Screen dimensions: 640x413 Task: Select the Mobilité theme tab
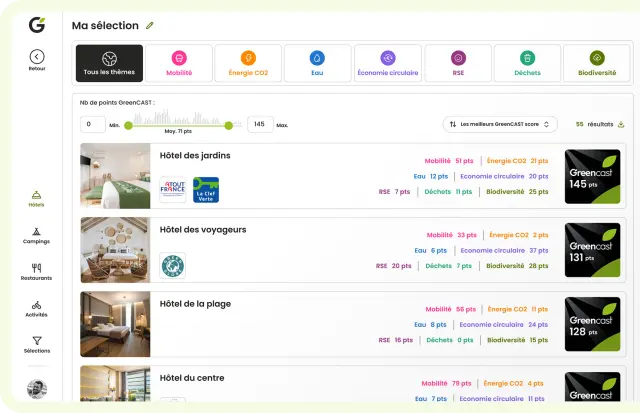[179, 63]
